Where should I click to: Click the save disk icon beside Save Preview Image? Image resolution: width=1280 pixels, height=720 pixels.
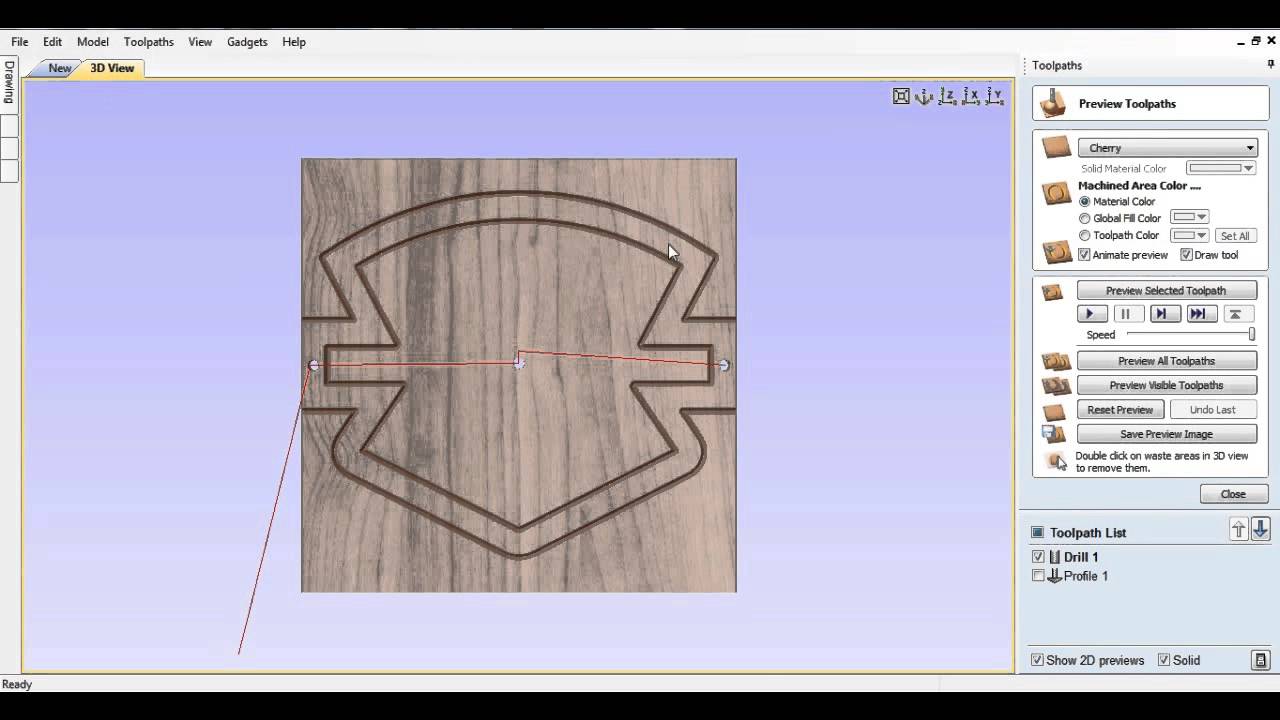click(1053, 434)
